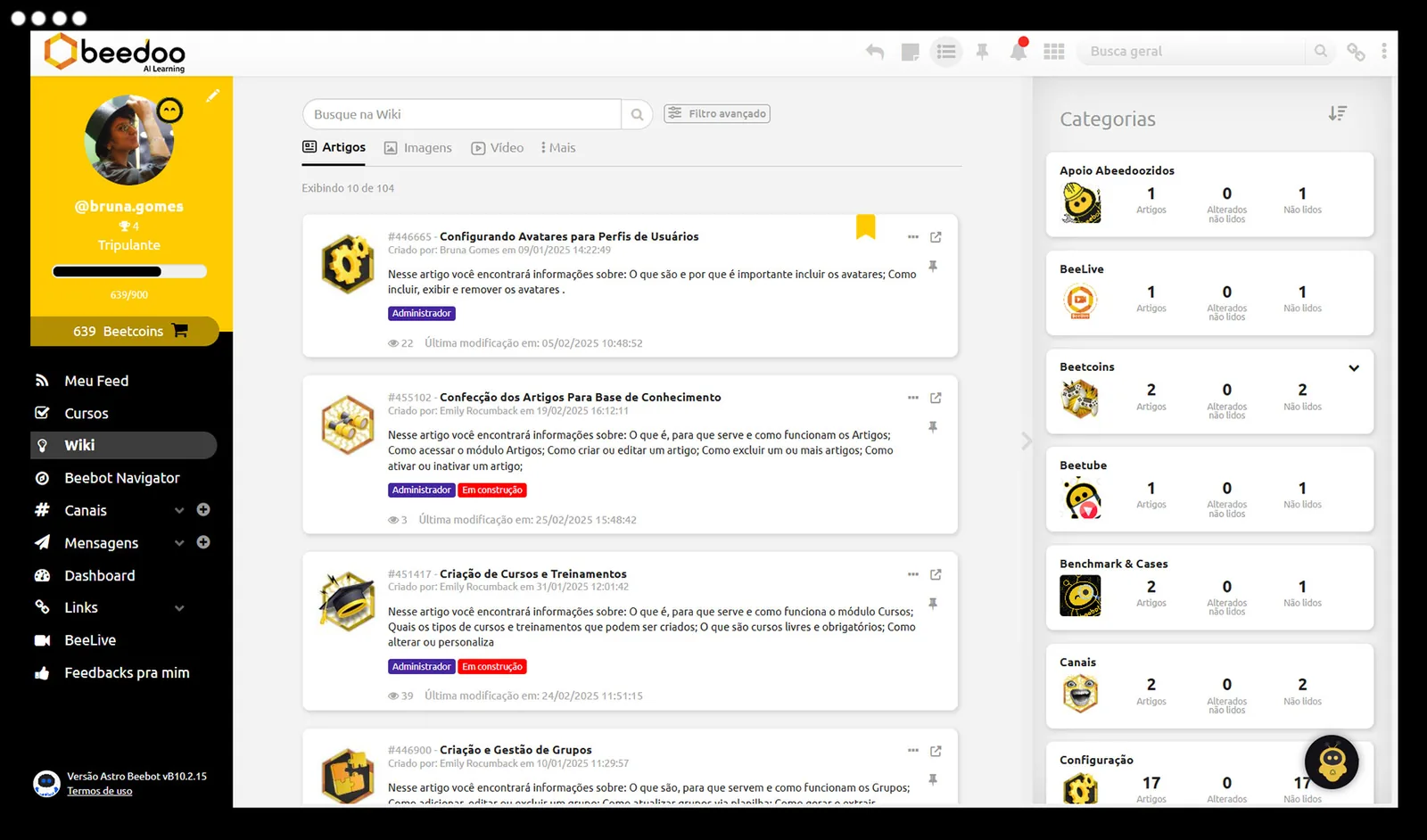Screen dimensions: 1427x840
Task: Expand the Mensagens sidebar section
Action: pyautogui.click(x=179, y=543)
